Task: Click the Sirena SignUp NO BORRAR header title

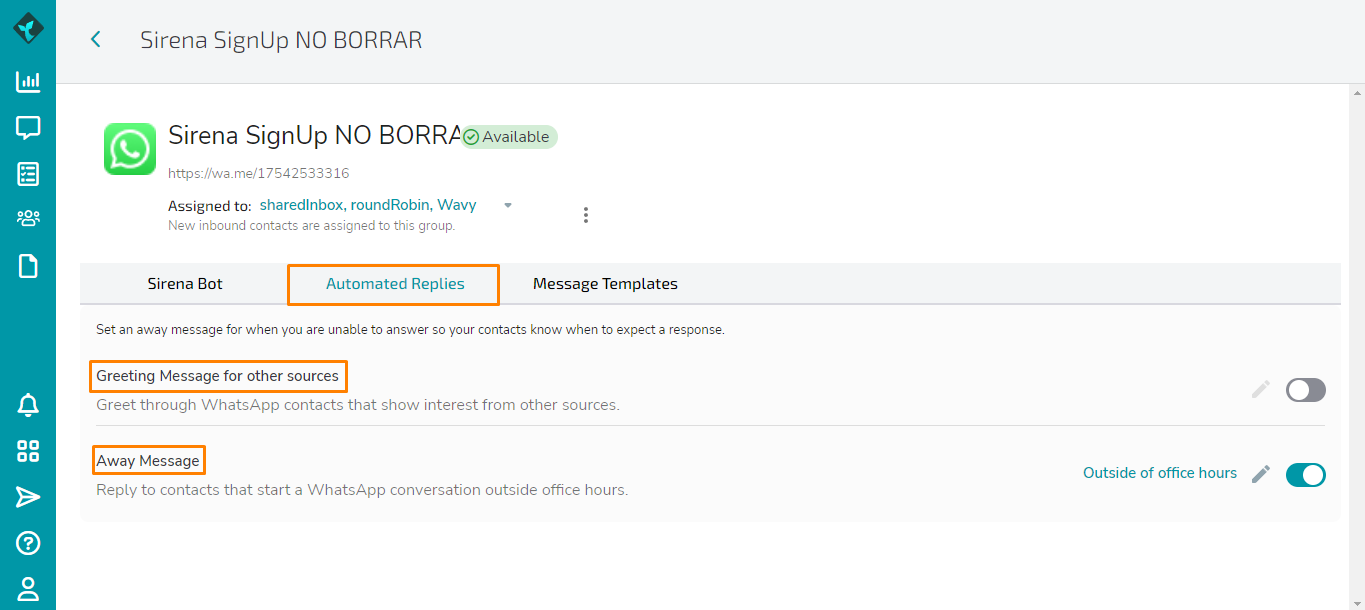Action: [281, 40]
